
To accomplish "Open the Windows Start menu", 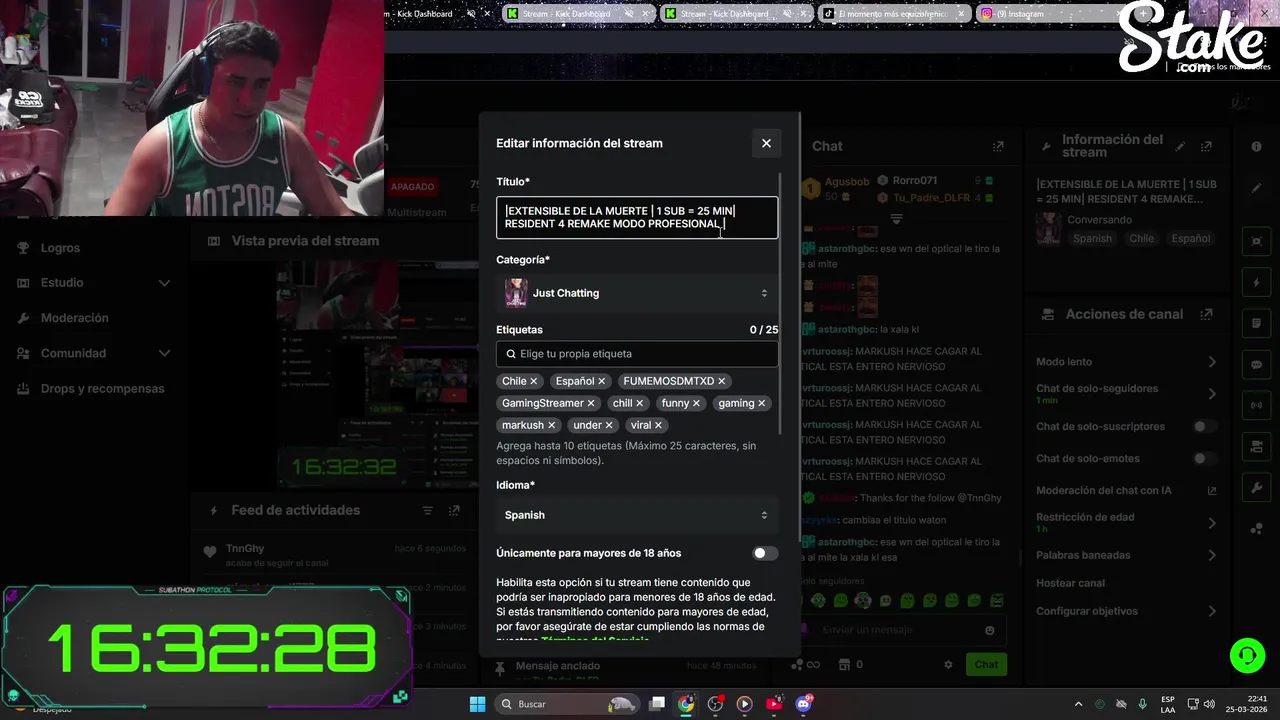I will pos(477,704).
